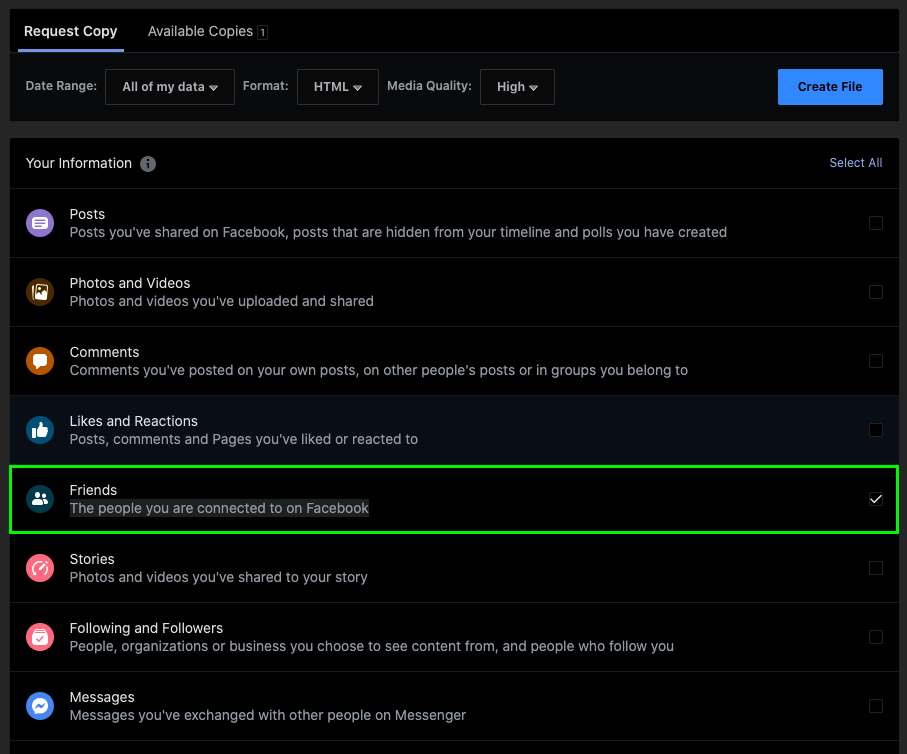Image resolution: width=907 pixels, height=754 pixels.
Task: Uncheck the Friends checkbox
Action: click(x=876, y=499)
